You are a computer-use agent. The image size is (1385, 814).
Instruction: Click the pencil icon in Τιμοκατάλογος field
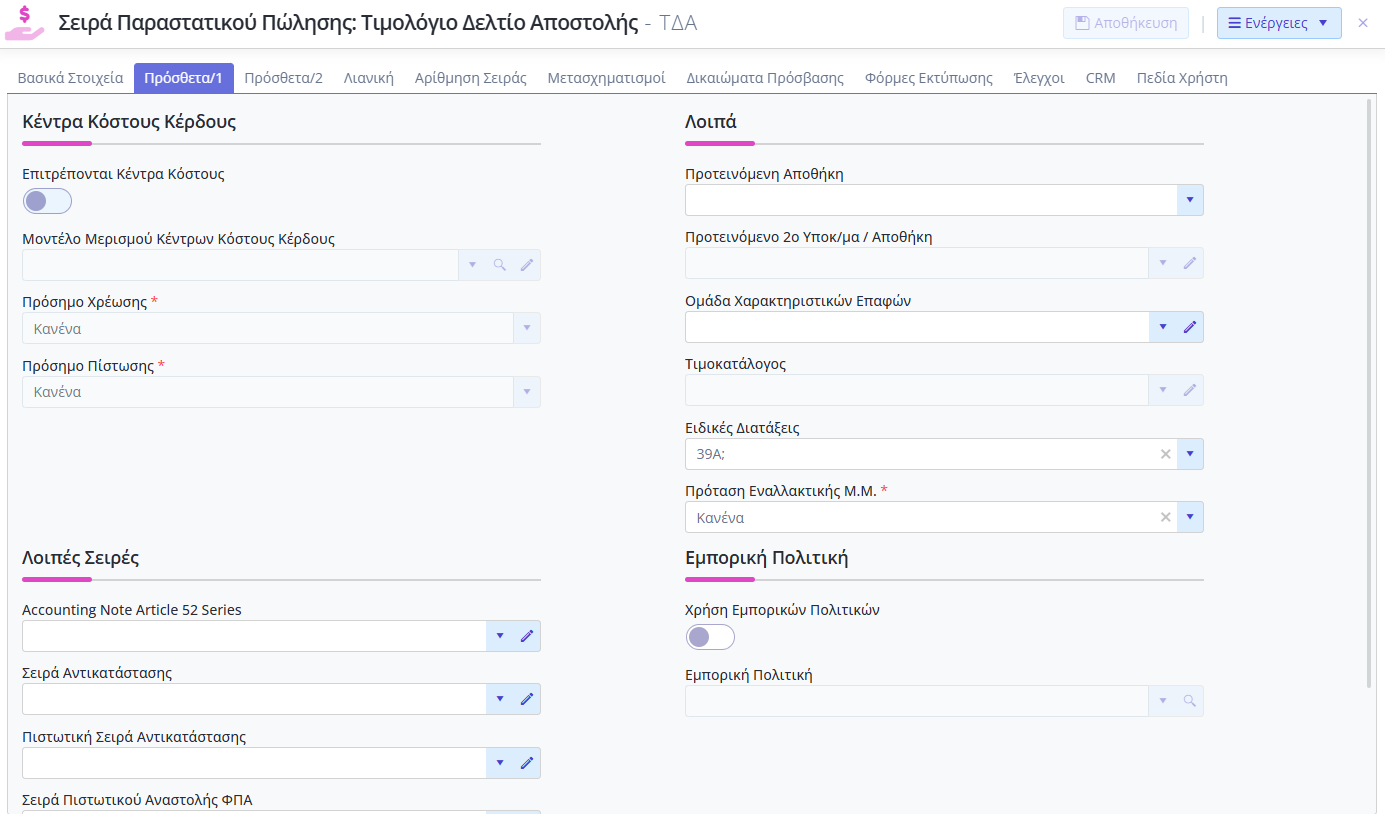[1189, 390]
